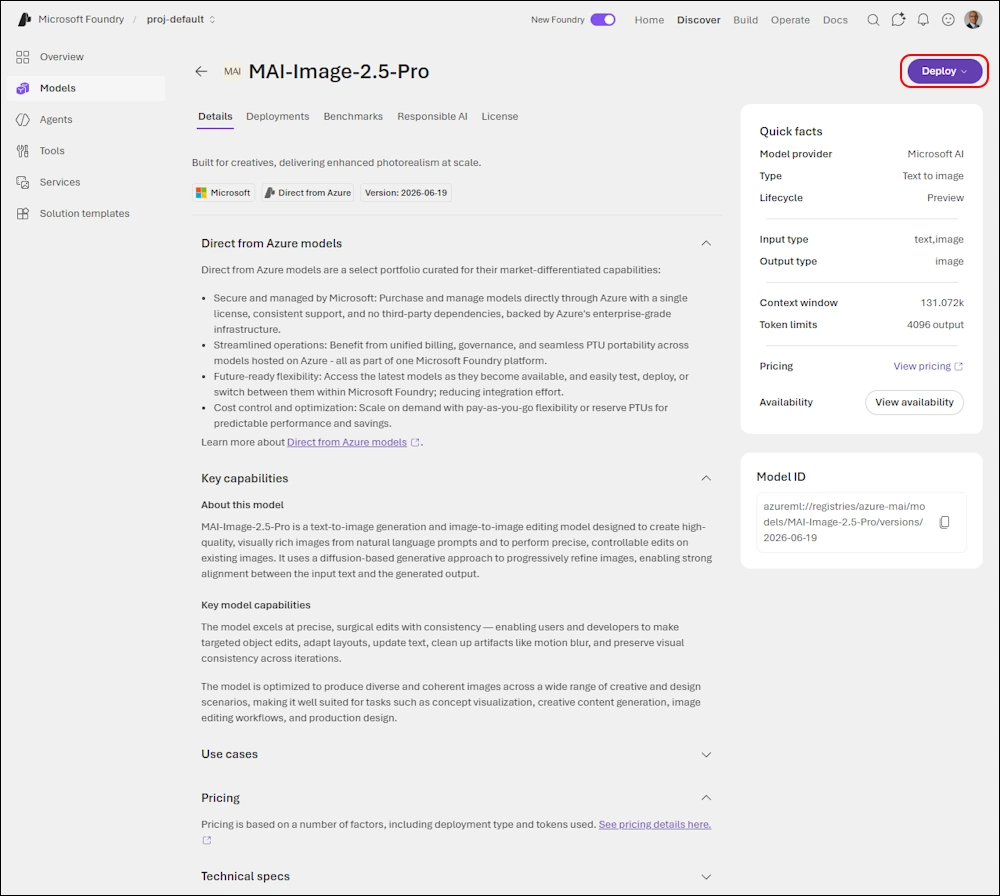Open the notifications bell icon
Viewport: 1000px width, 896px height.
coord(923,20)
